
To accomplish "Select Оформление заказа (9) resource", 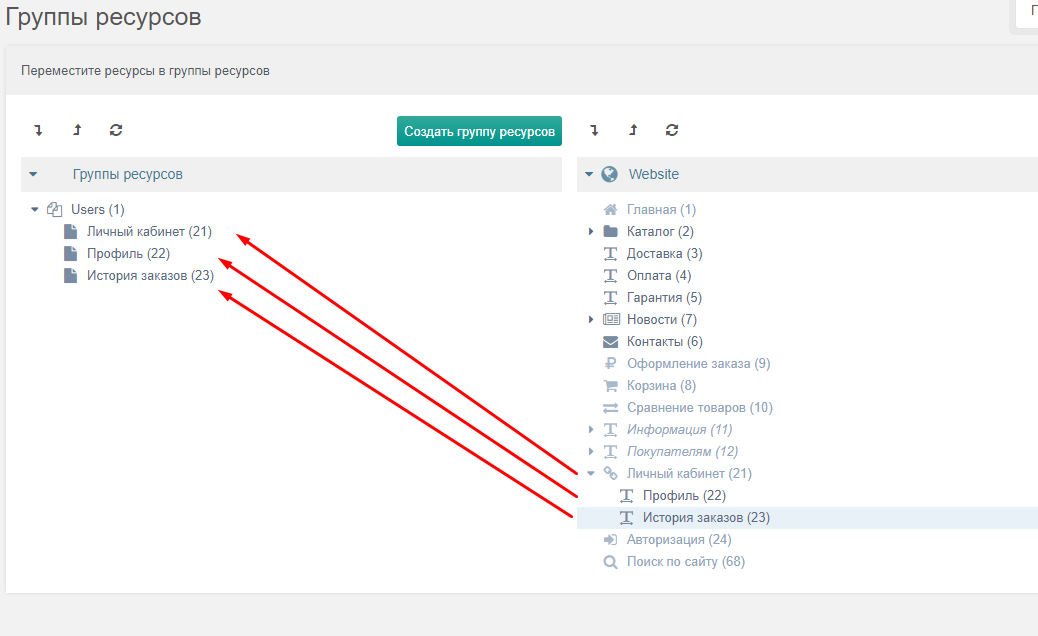I will click(x=698, y=363).
